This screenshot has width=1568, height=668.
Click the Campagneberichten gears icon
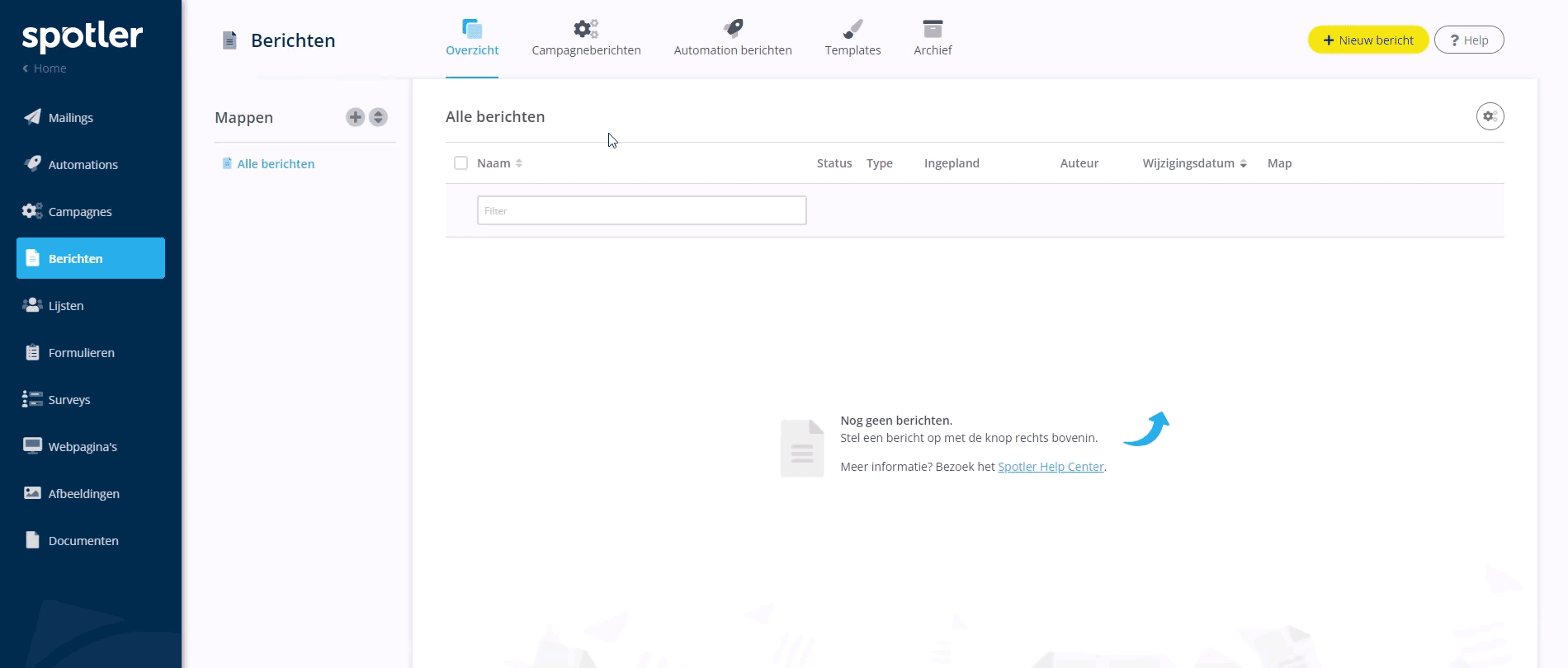coord(586,29)
